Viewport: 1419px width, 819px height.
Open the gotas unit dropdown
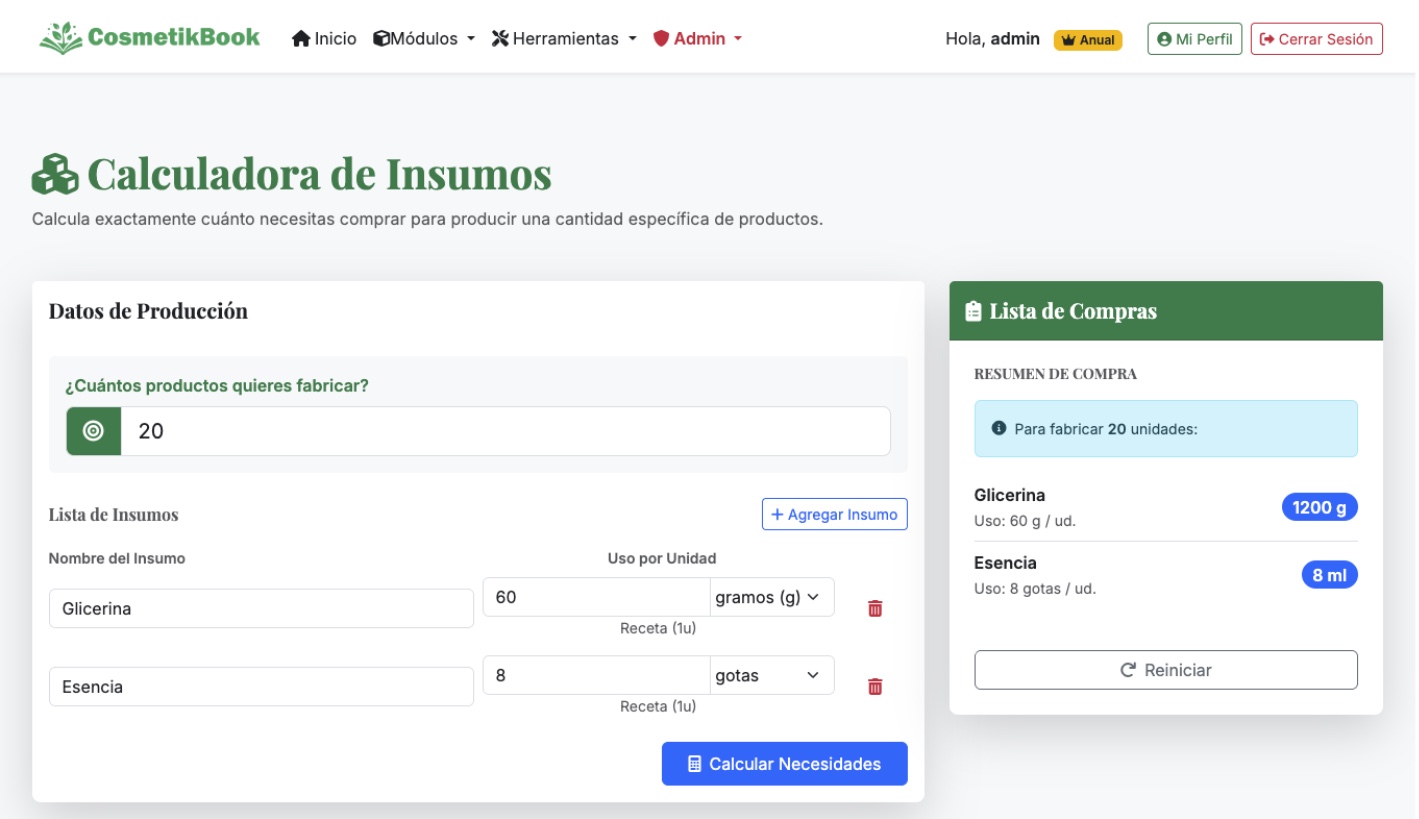click(x=770, y=675)
